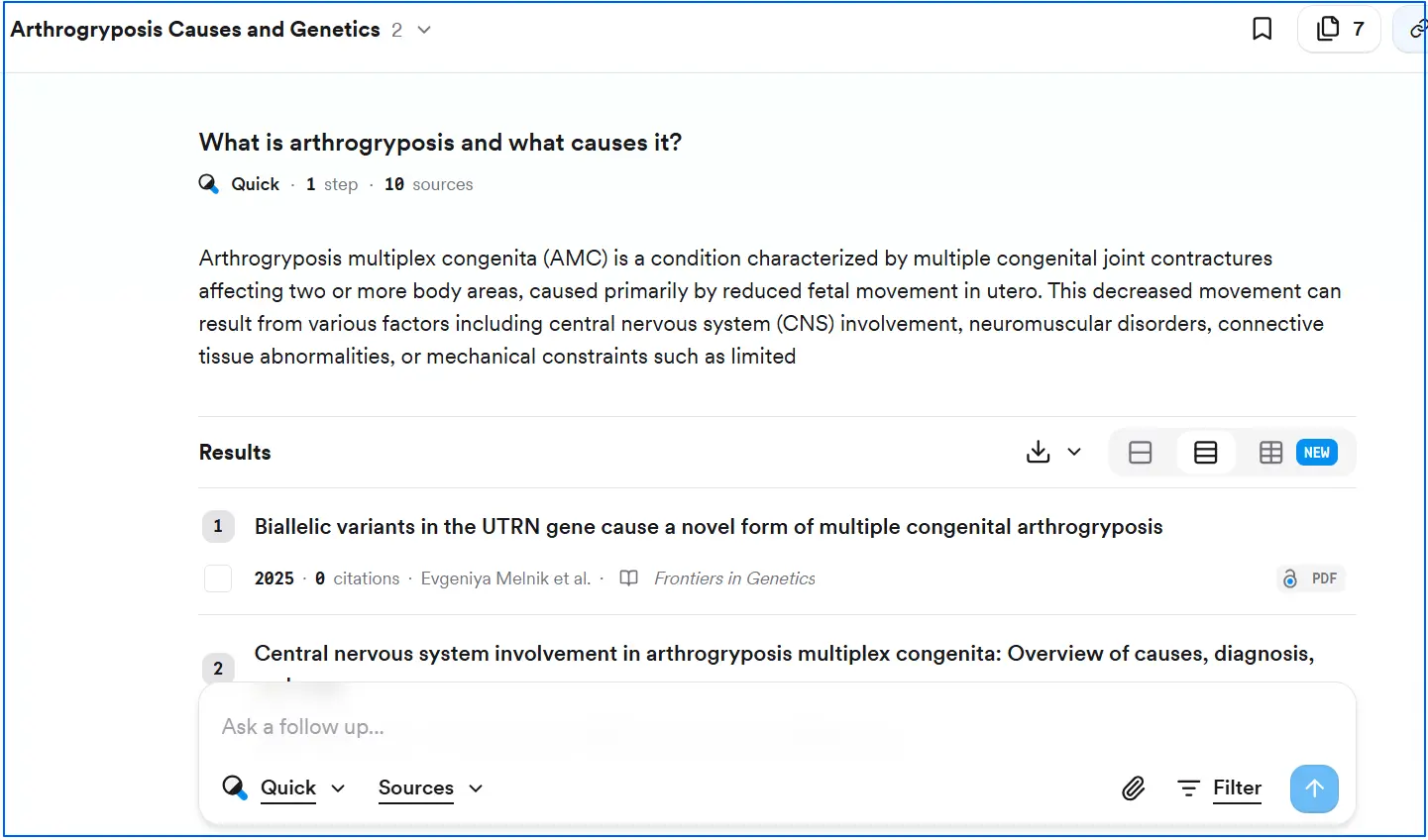Screen dimensions: 1428x840
Task: Select the list results view toggle
Action: point(1206,453)
